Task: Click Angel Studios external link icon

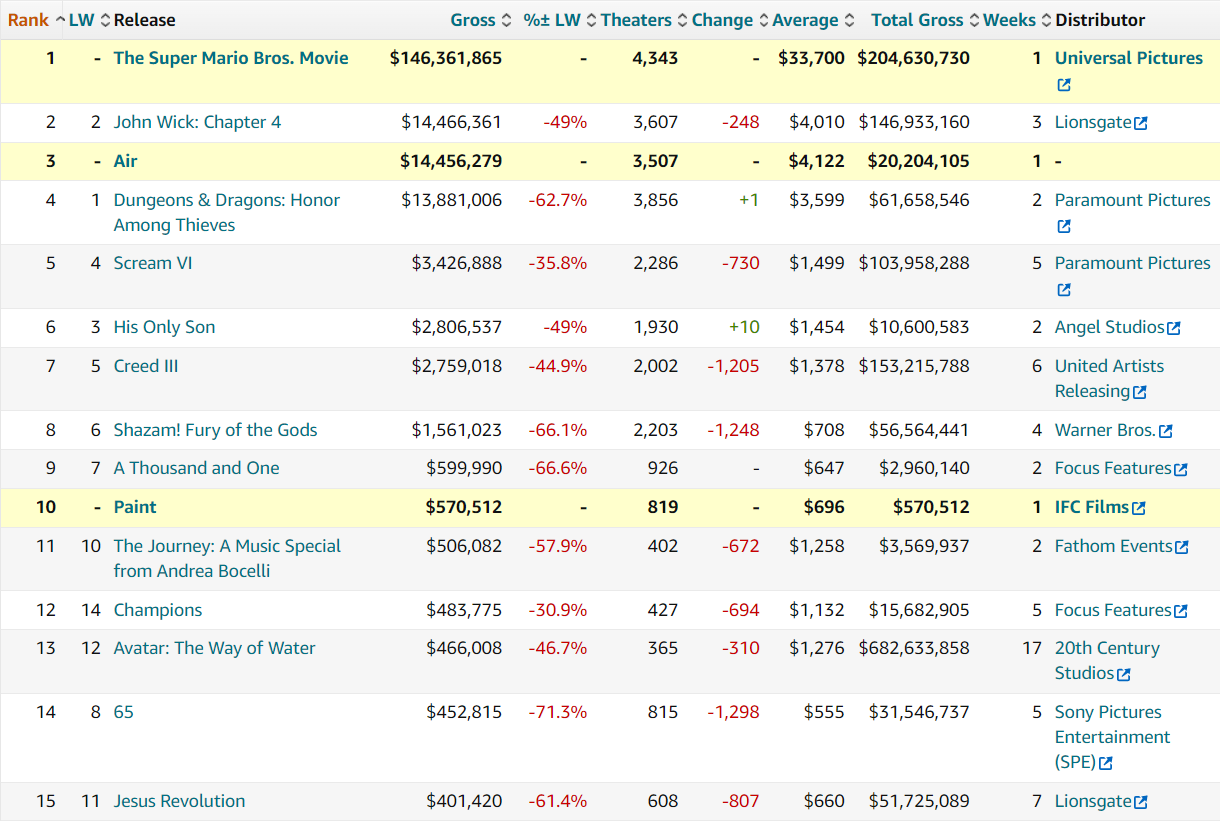Action: (1174, 329)
